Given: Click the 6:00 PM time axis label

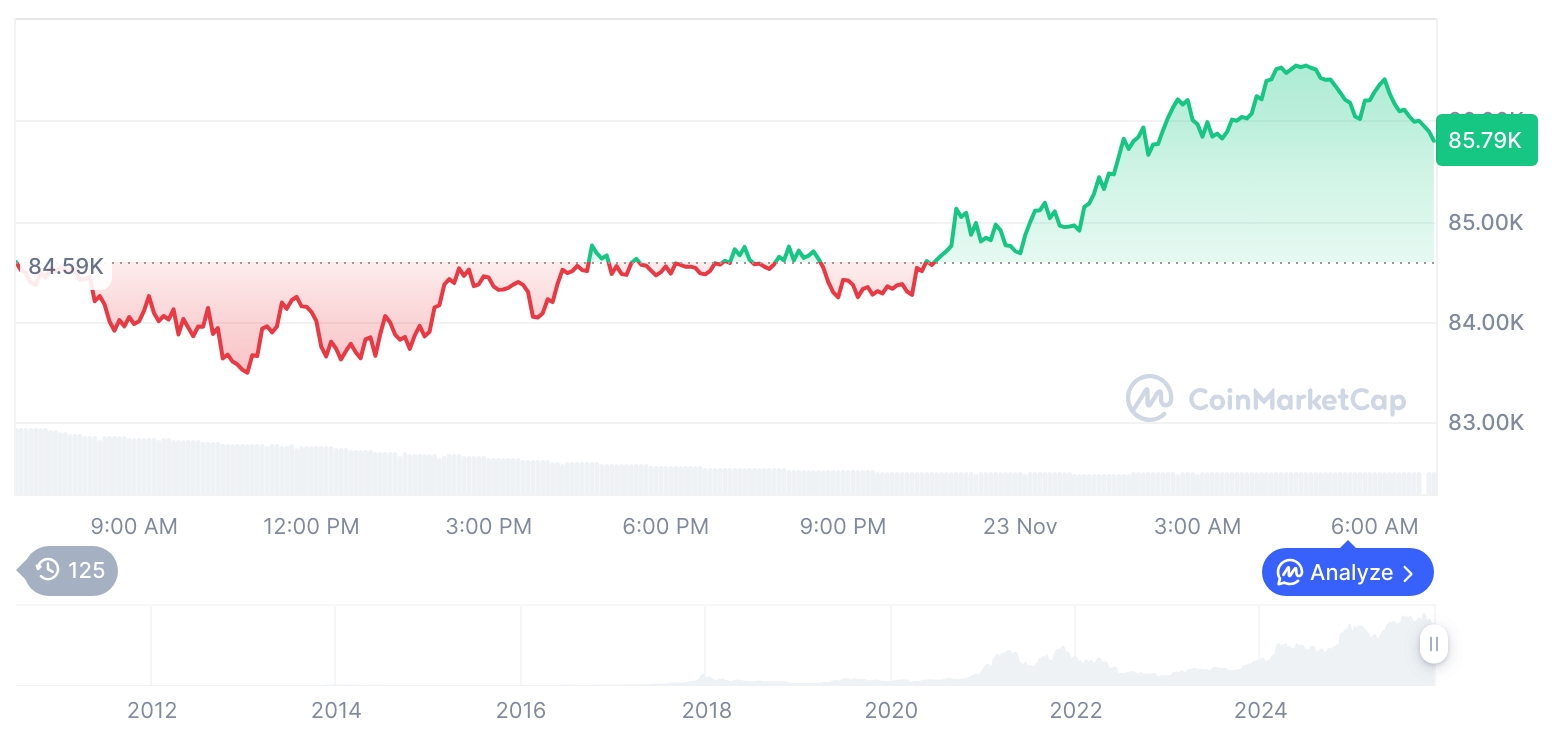Looking at the screenshot, I should [x=665, y=526].
